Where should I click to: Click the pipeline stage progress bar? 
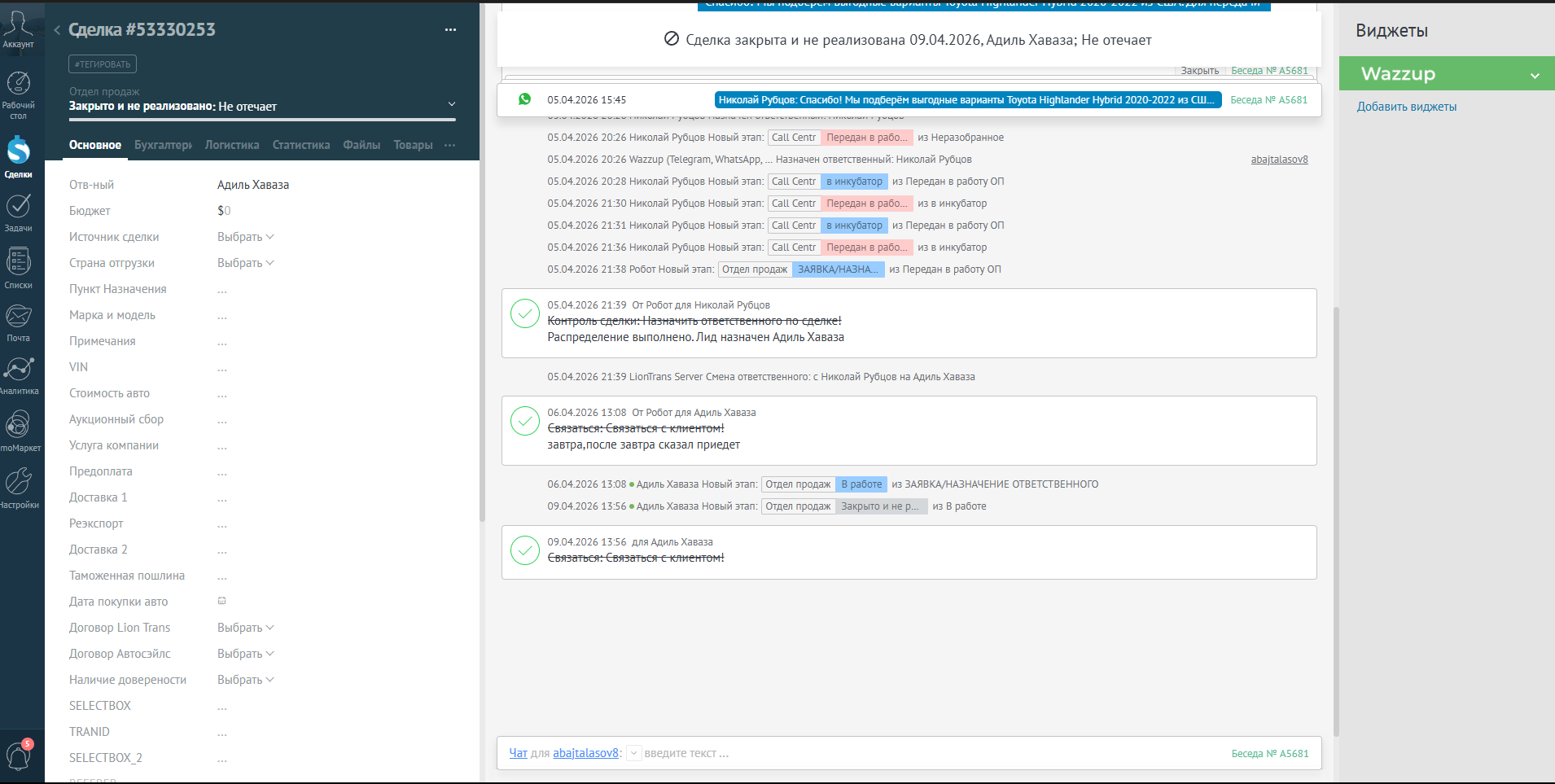click(262, 120)
